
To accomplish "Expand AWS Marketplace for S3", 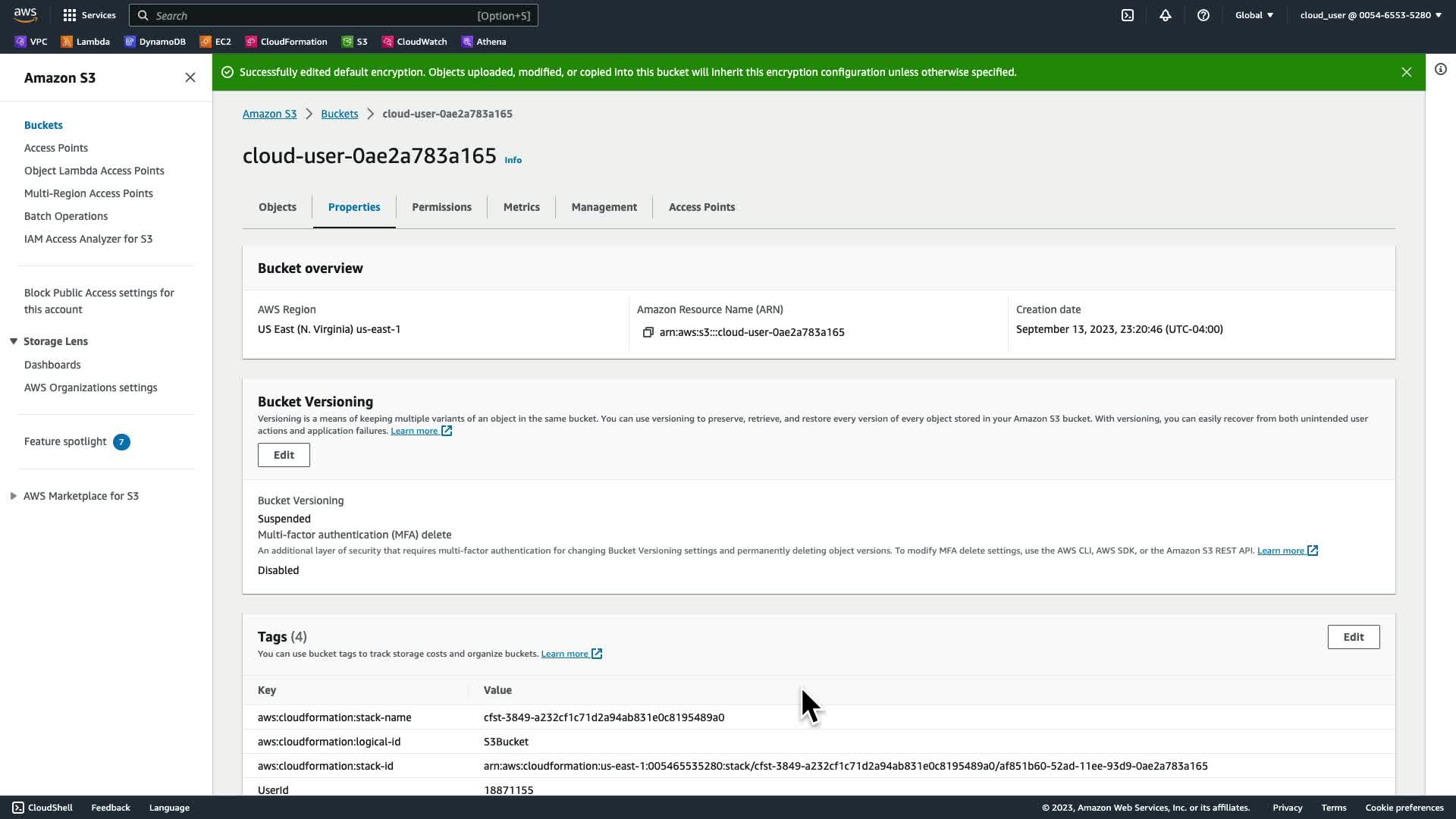I will pyautogui.click(x=14, y=496).
